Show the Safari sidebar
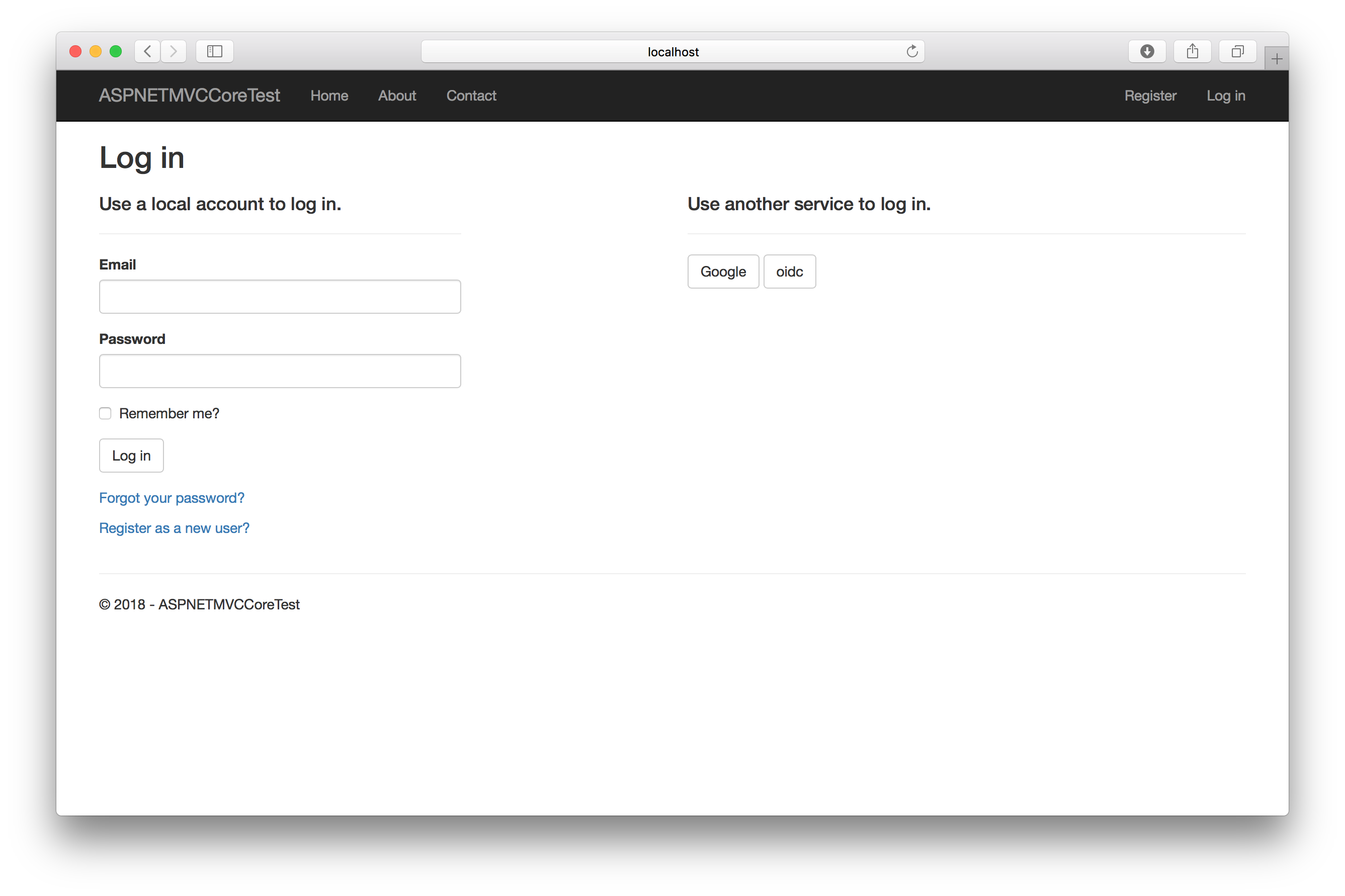The image size is (1345, 896). coord(214,51)
